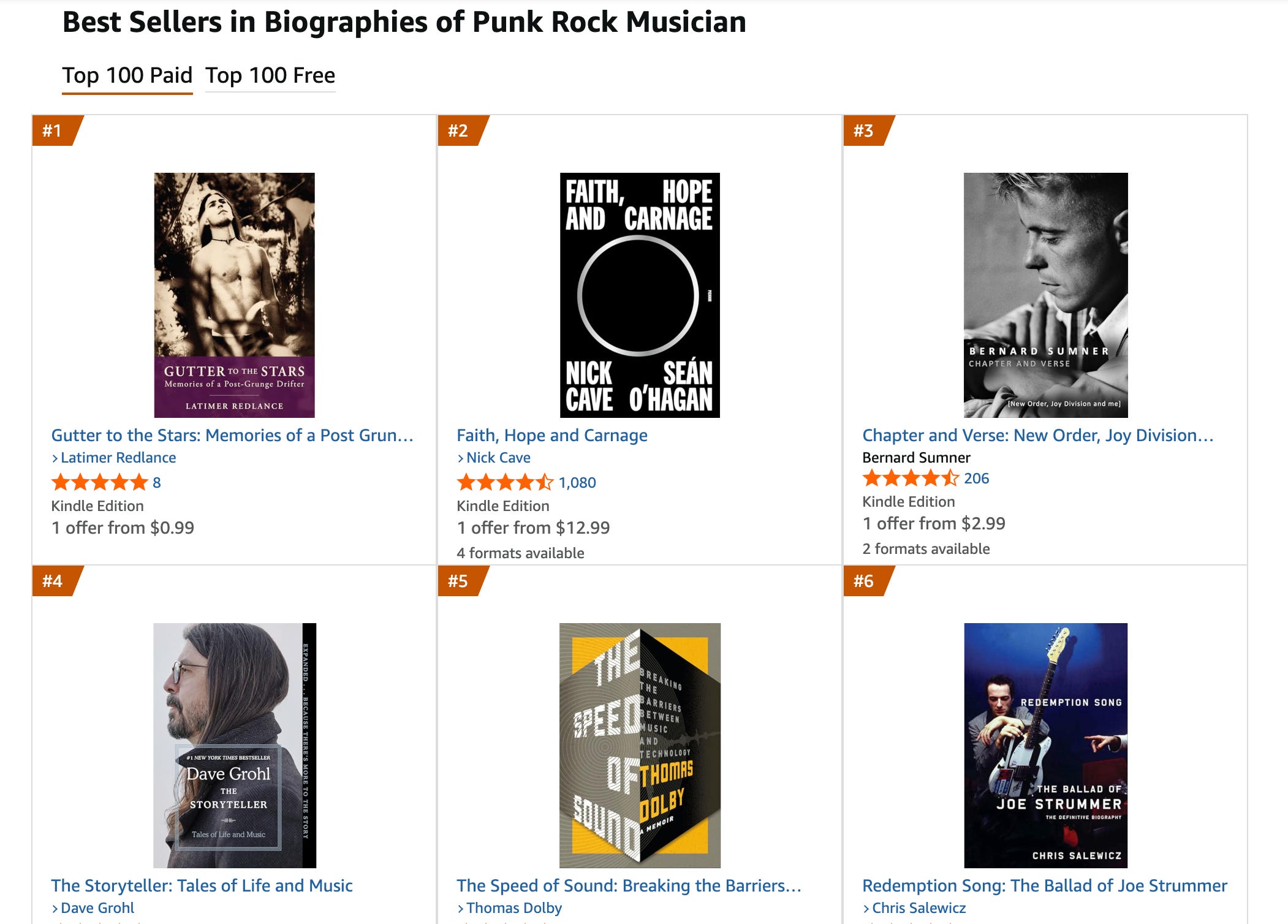Click the star rating for Chapter and Verse
This screenshot has height=924, width=1288.
tap(911, 478)
